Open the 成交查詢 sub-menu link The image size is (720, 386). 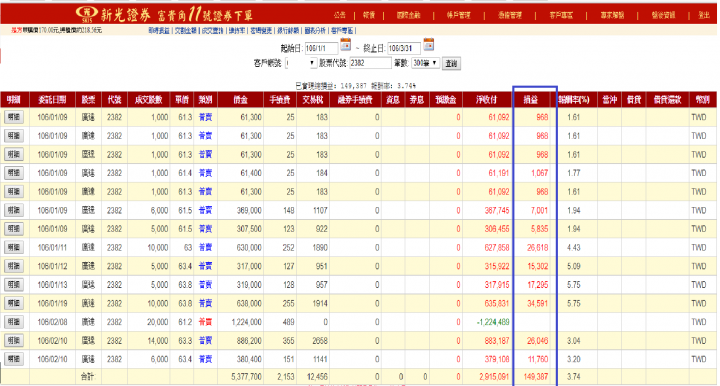coord(212,30)
